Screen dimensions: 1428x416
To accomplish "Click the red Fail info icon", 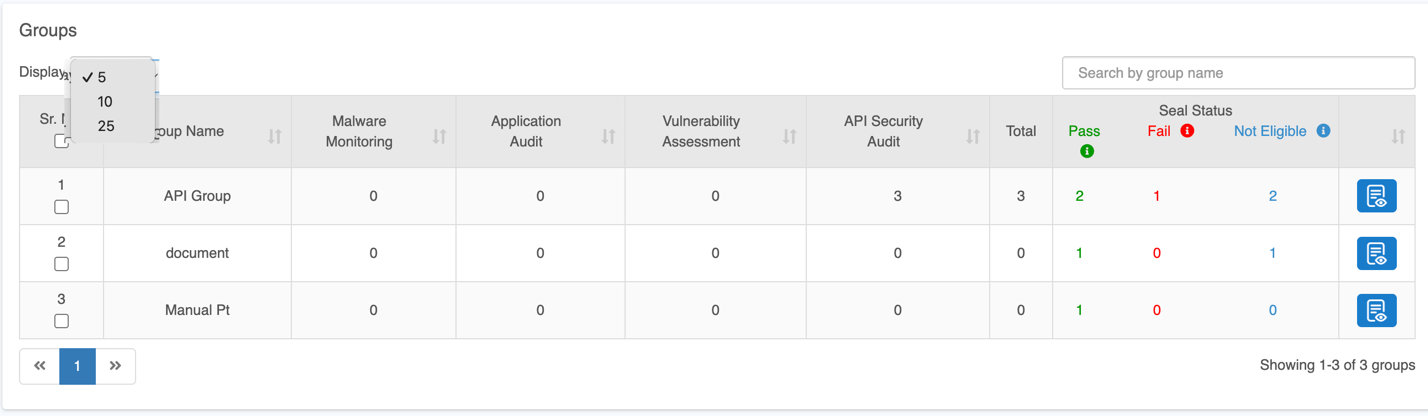I will [x=1187, y=131].
